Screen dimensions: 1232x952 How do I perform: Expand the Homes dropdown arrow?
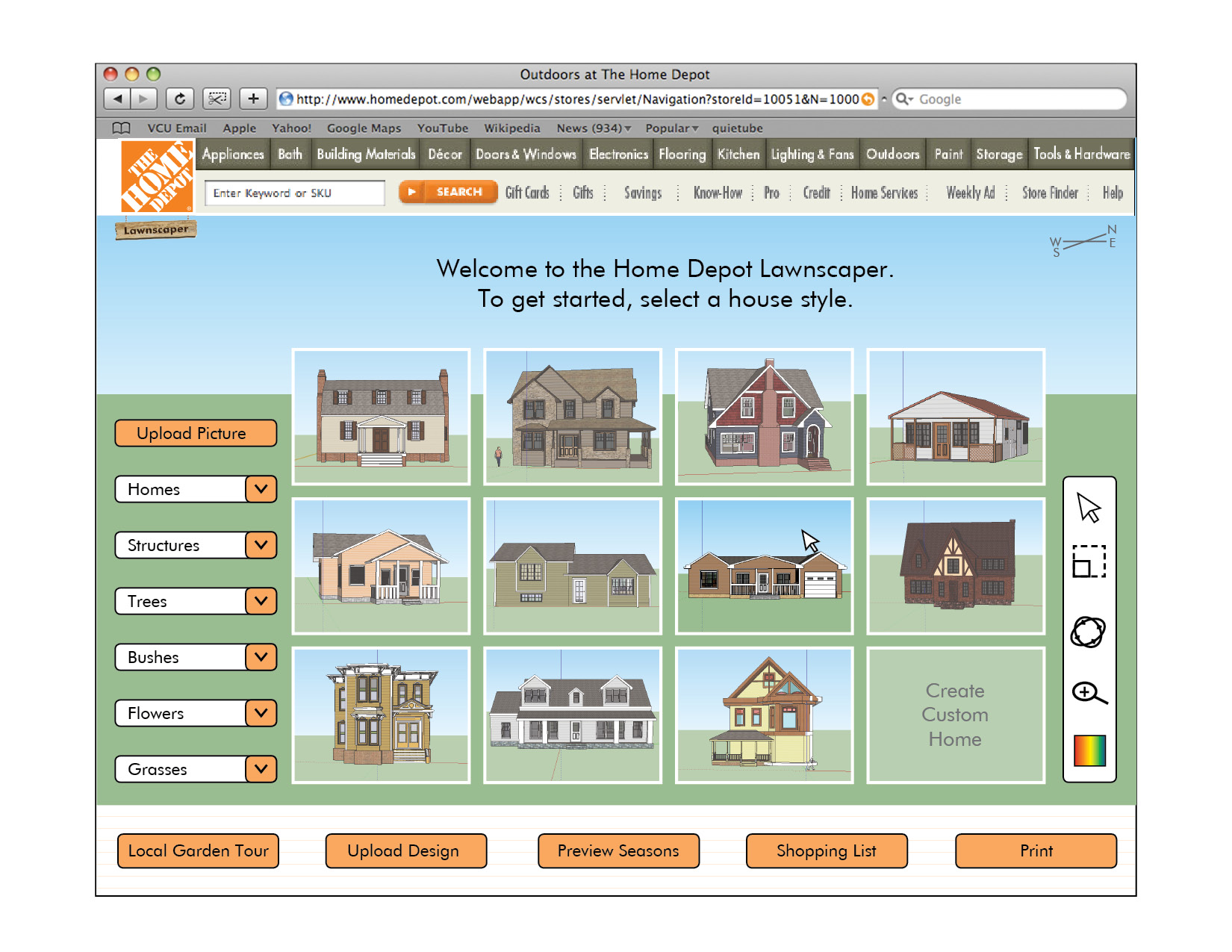click(261, 489)
